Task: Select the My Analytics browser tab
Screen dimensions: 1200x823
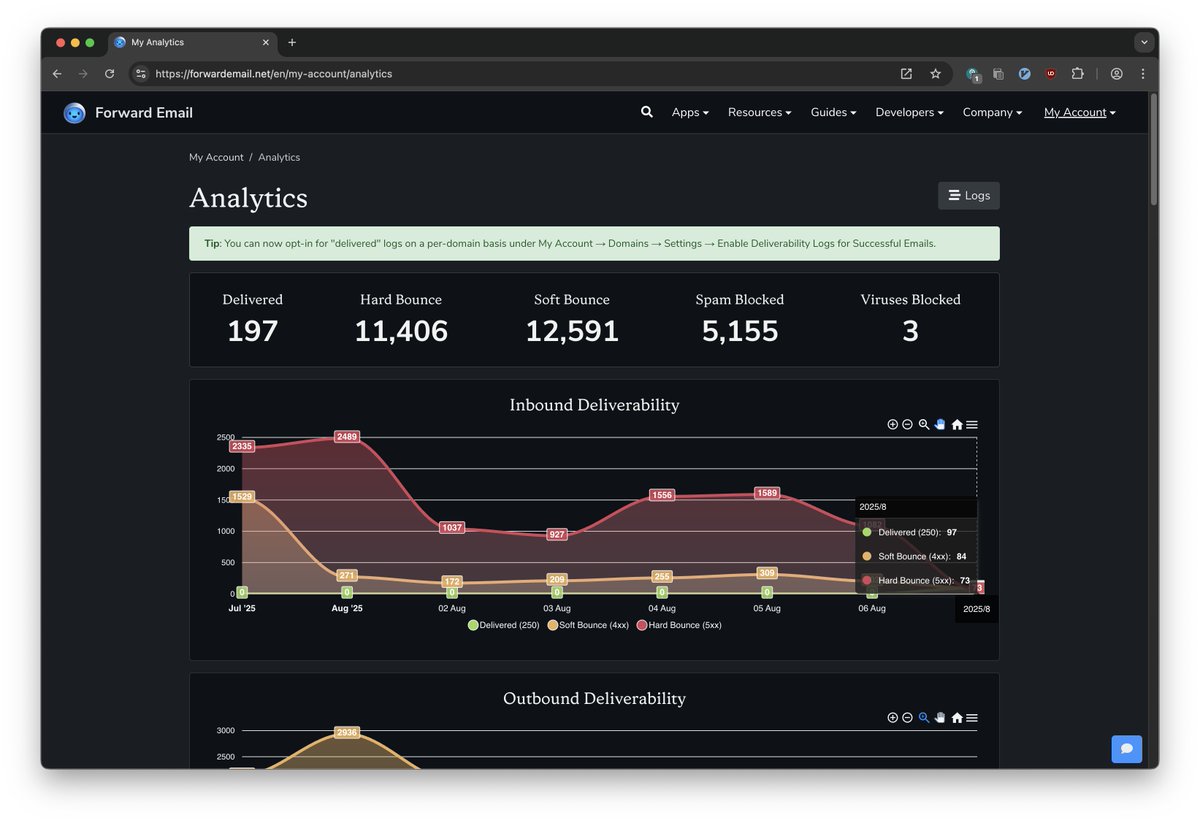Action: click(x=192, y=42)
